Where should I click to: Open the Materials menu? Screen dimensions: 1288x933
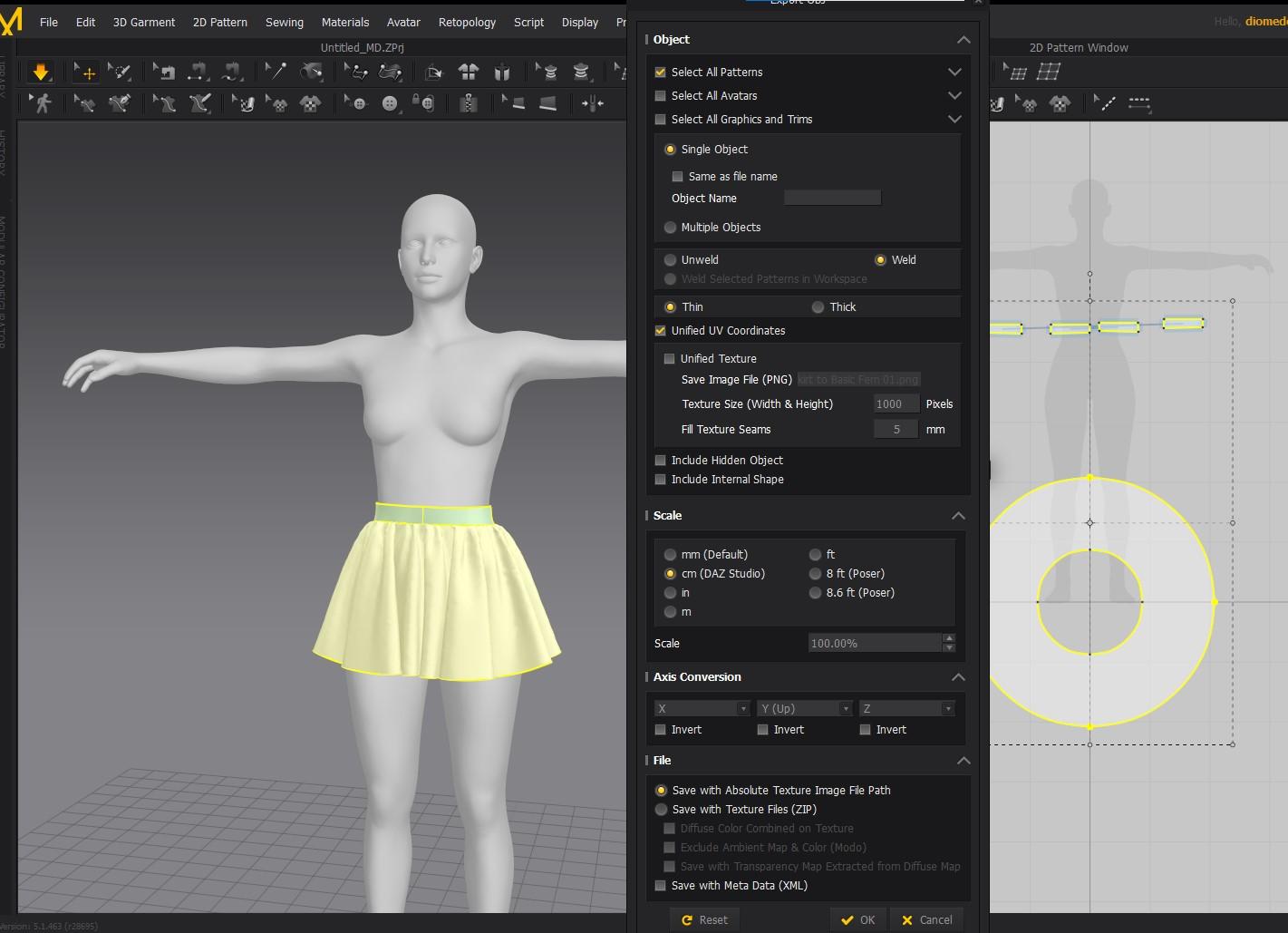click(x=344, y=22)
